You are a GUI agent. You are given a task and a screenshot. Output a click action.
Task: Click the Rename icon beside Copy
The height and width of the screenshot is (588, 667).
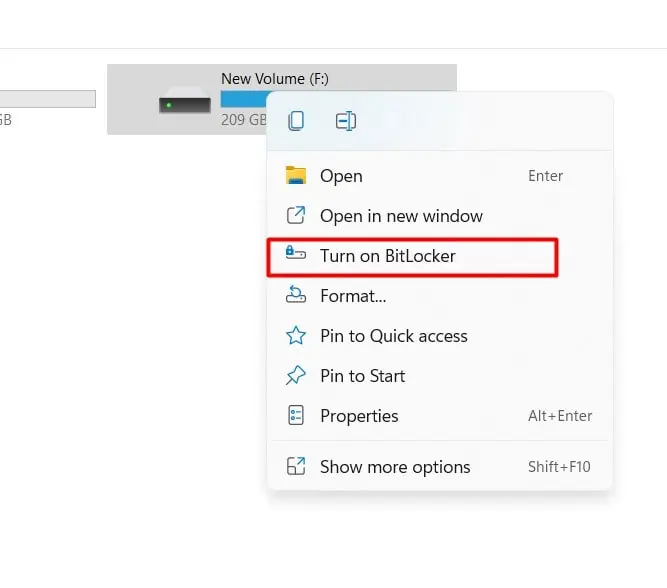(346, 121)
